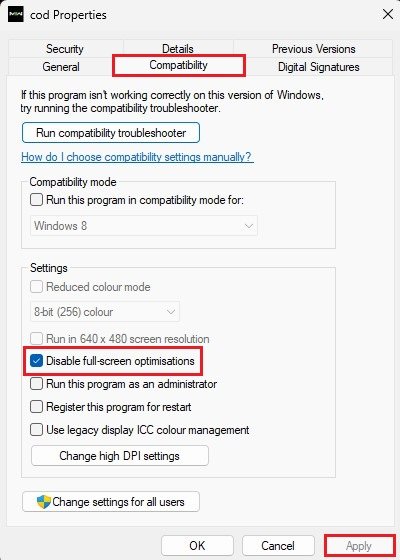Open the Windows 8 compatibility dropdown
Viewport: 400px width, 560px height.
144,226
